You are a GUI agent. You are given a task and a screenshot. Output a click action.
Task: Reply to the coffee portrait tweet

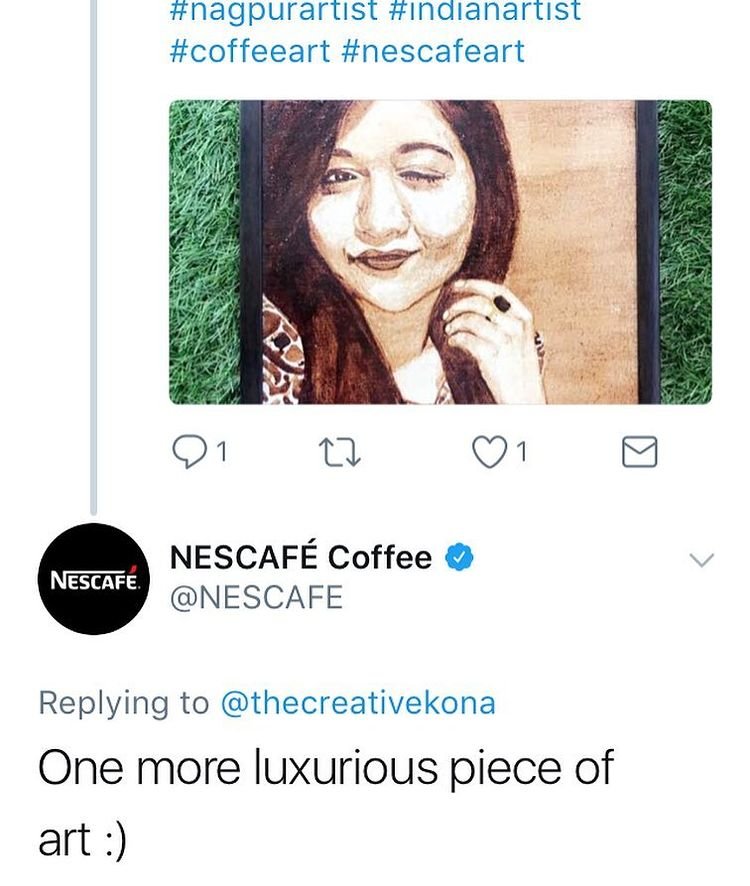pos(188,454)
